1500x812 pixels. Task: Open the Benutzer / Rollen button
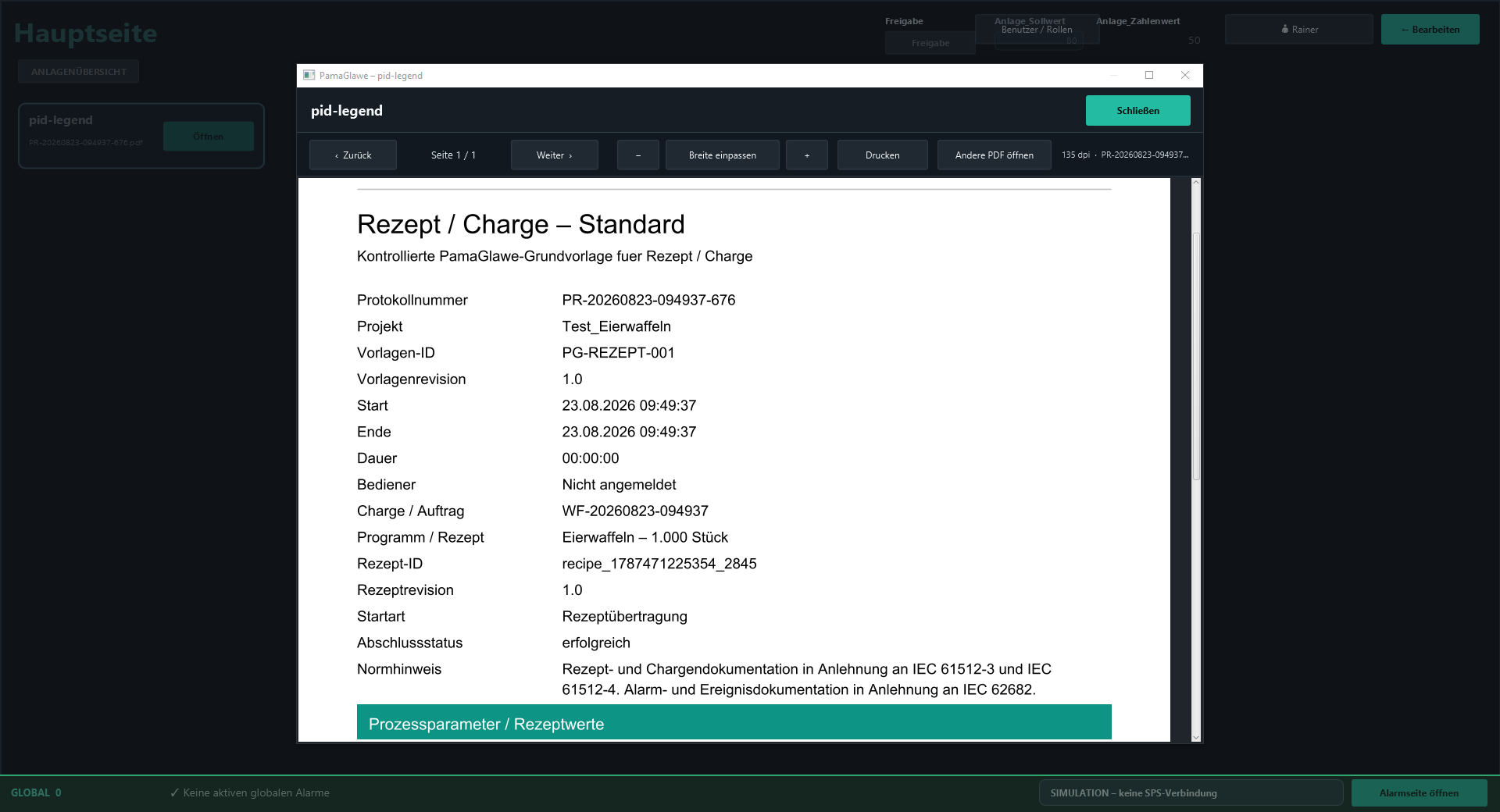pyautogui.click(x=1037, y=30)
